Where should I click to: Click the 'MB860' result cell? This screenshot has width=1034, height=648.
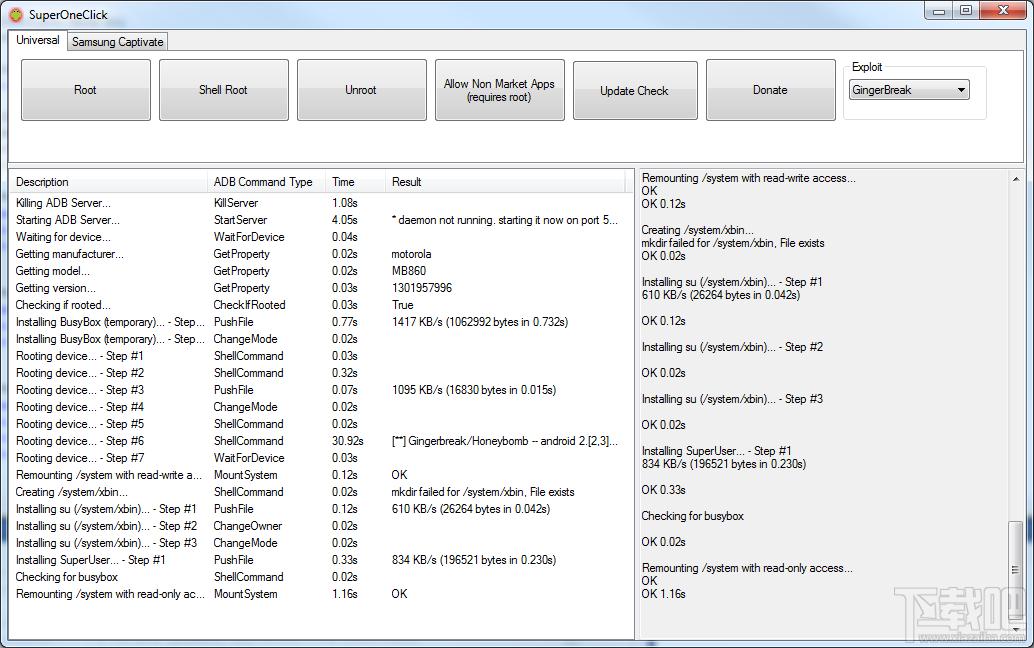(409, 271)
